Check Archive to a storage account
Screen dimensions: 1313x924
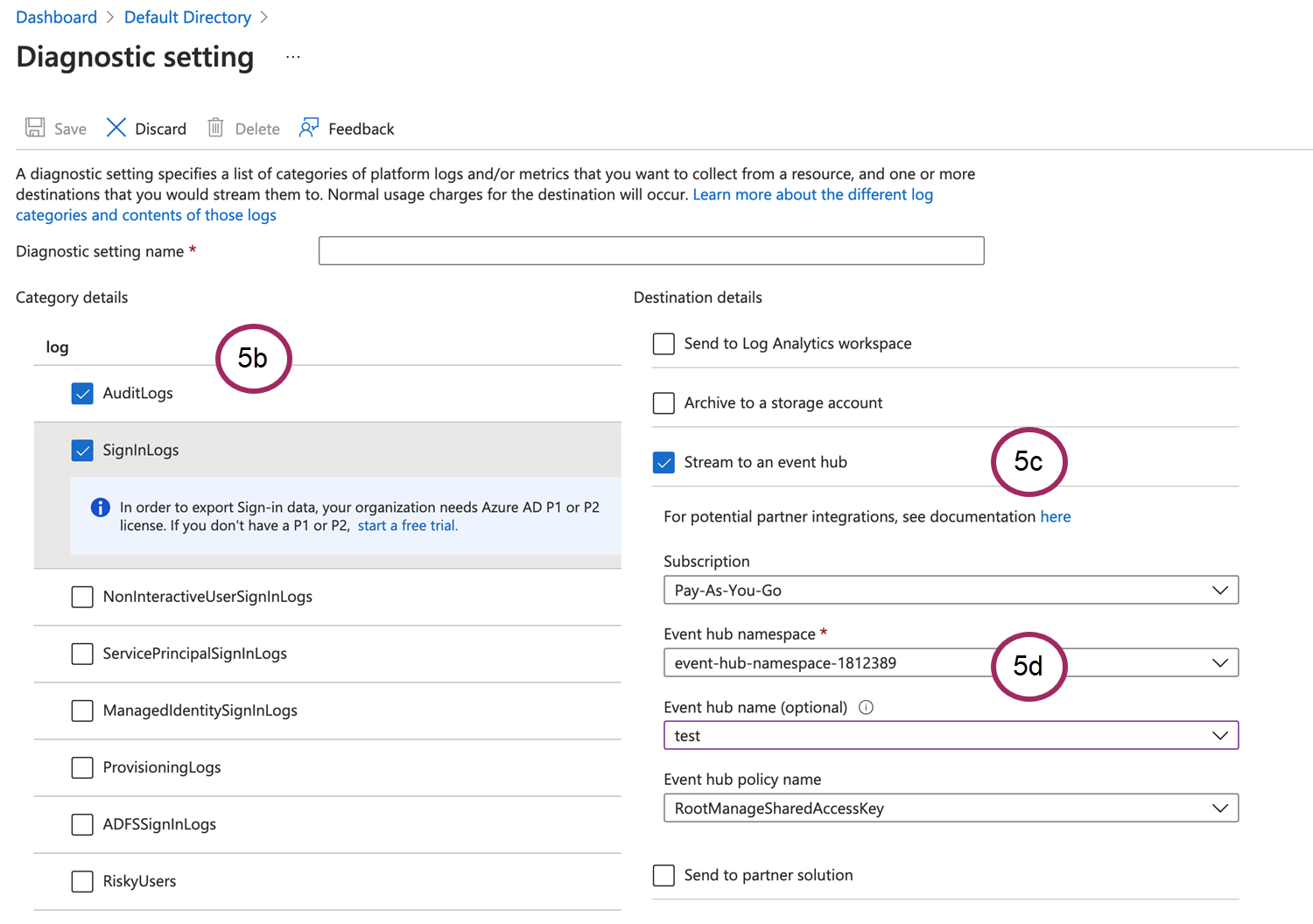click(x=664, y=402)
